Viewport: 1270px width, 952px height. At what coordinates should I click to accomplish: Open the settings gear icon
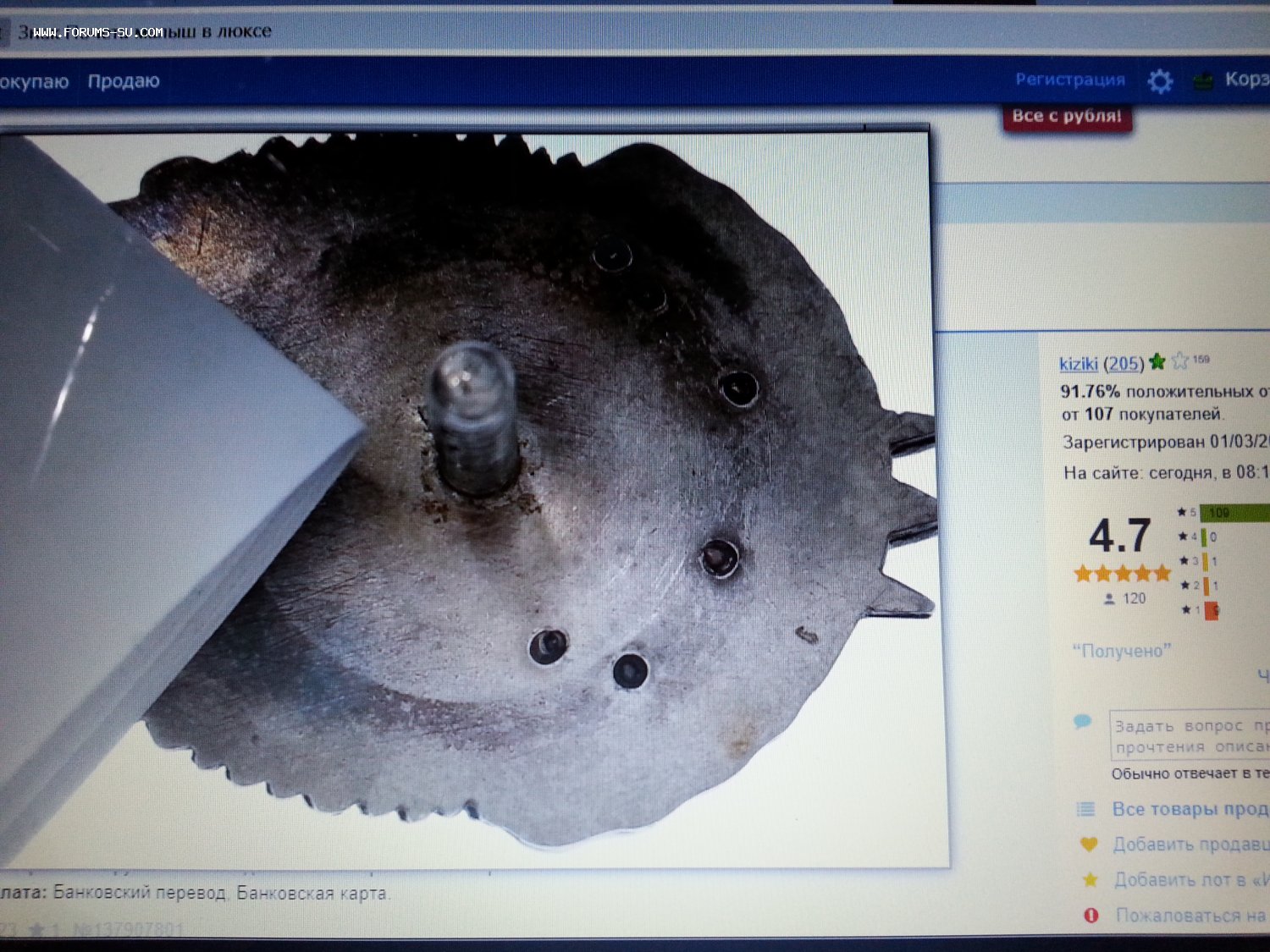pos(1160,81)
